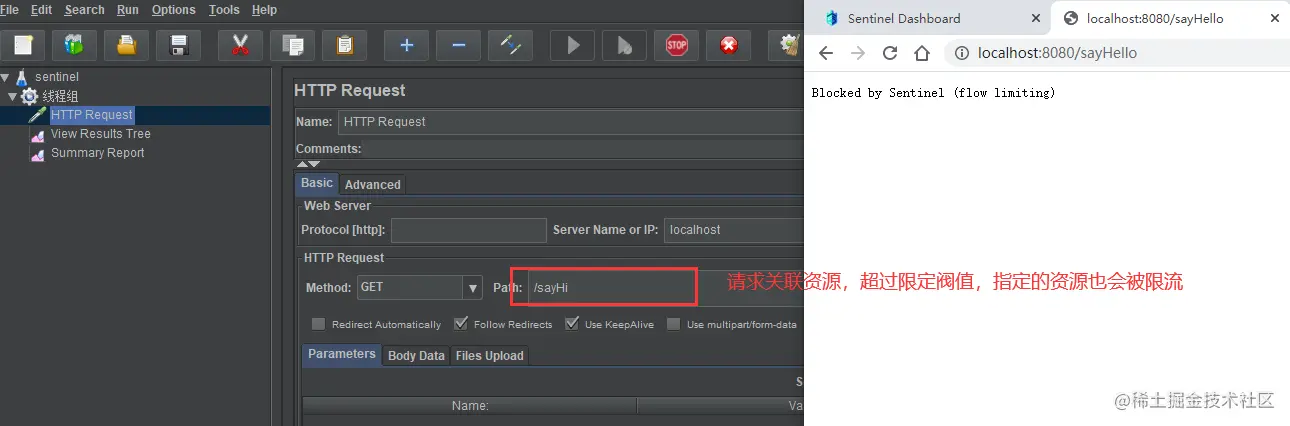Click the minus Collapse All toolbar icon
This screenshot has width=1290, height=426.
pos(458,45)
